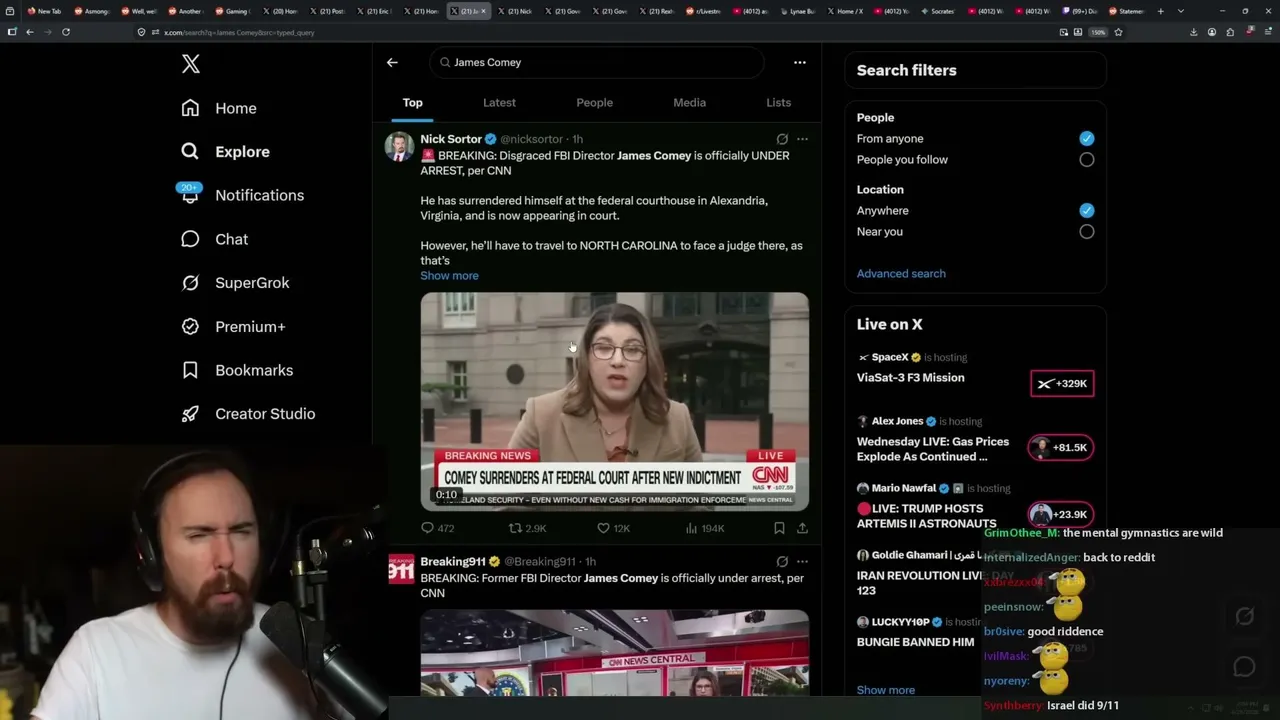
Task: Repost Nick Sortor's post
Action: [527, 528]
